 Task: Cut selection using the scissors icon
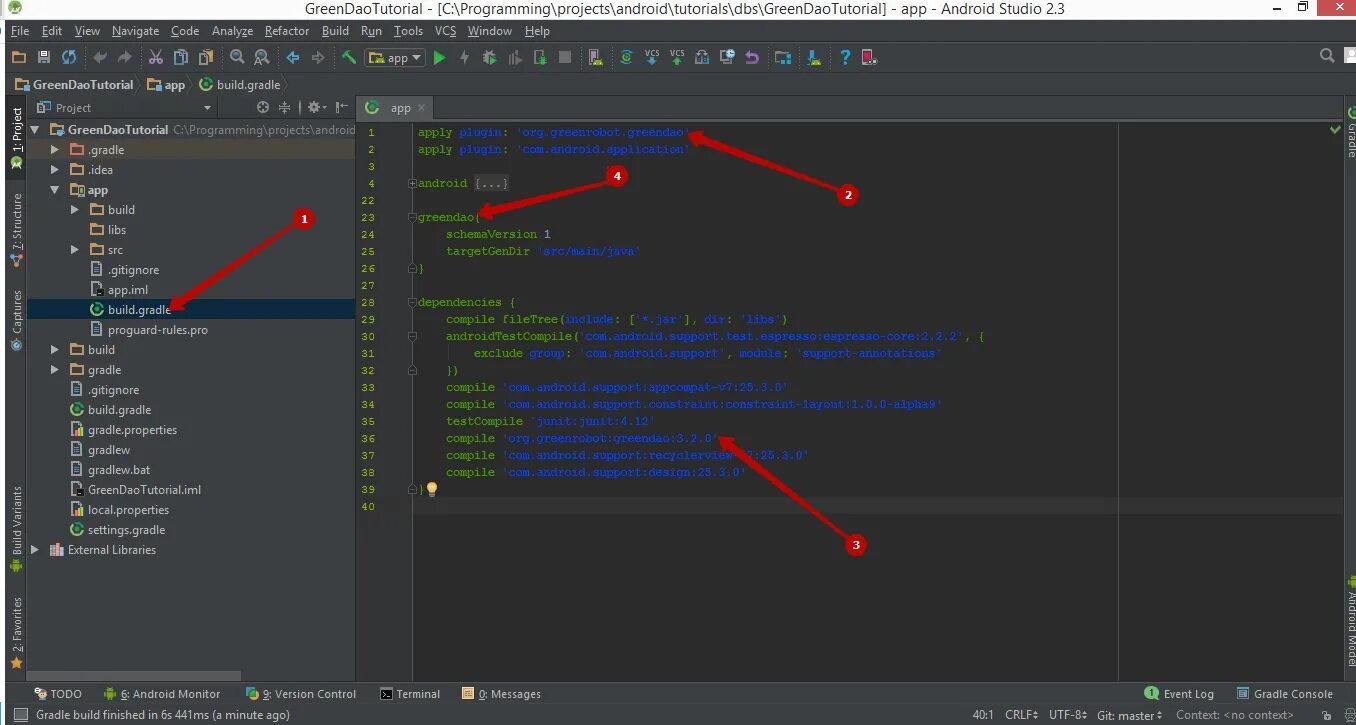click(155, 58)
